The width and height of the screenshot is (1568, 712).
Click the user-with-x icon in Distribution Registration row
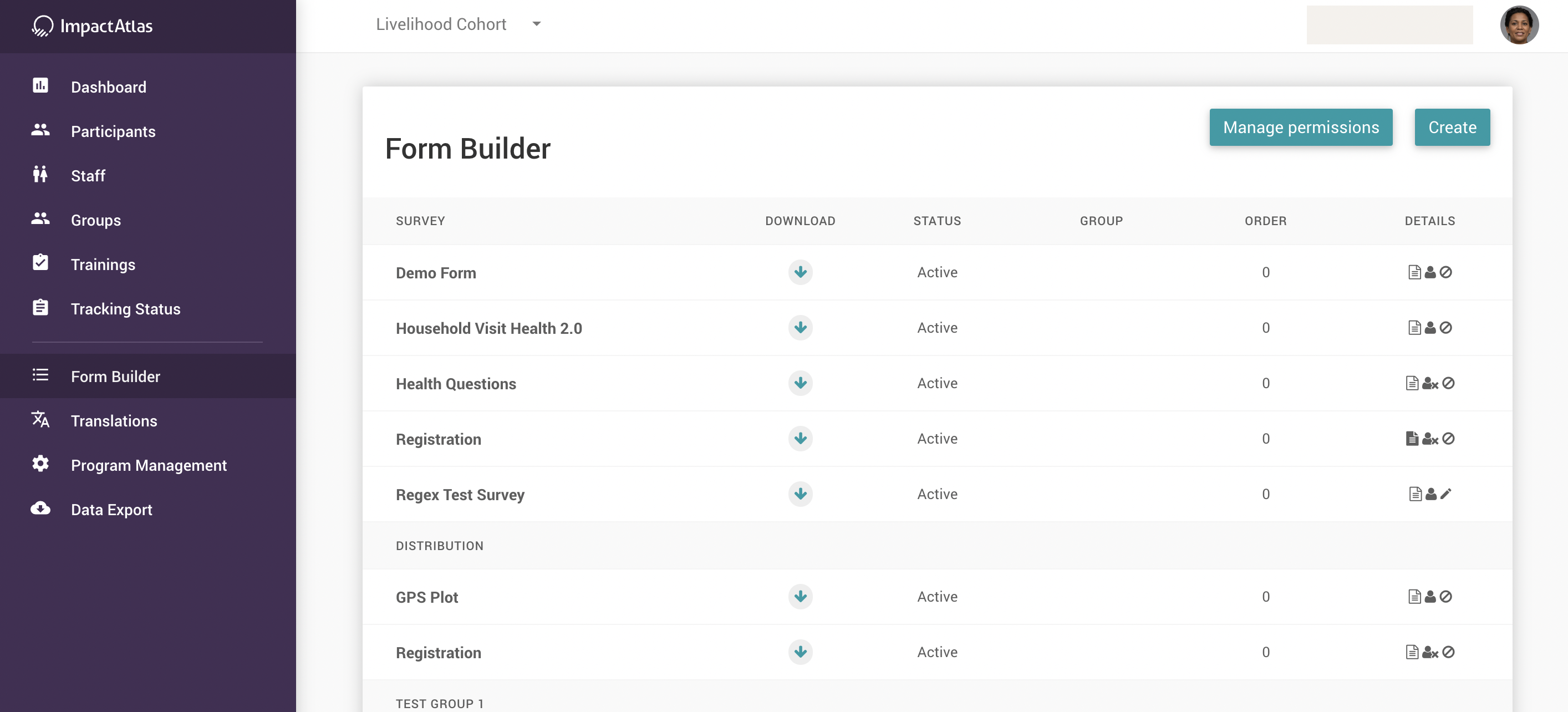(1430, 652)
